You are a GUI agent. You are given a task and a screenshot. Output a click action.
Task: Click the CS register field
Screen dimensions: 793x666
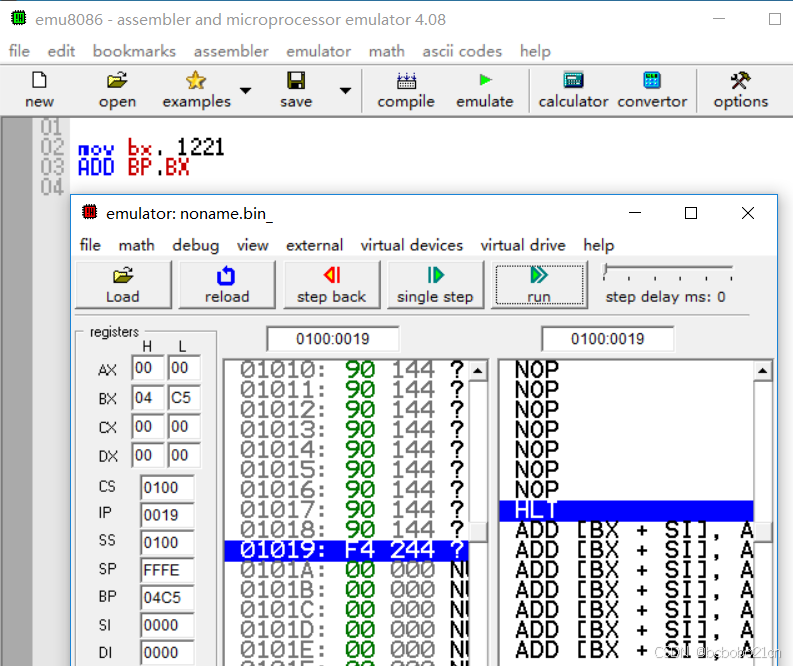[167, 487]
